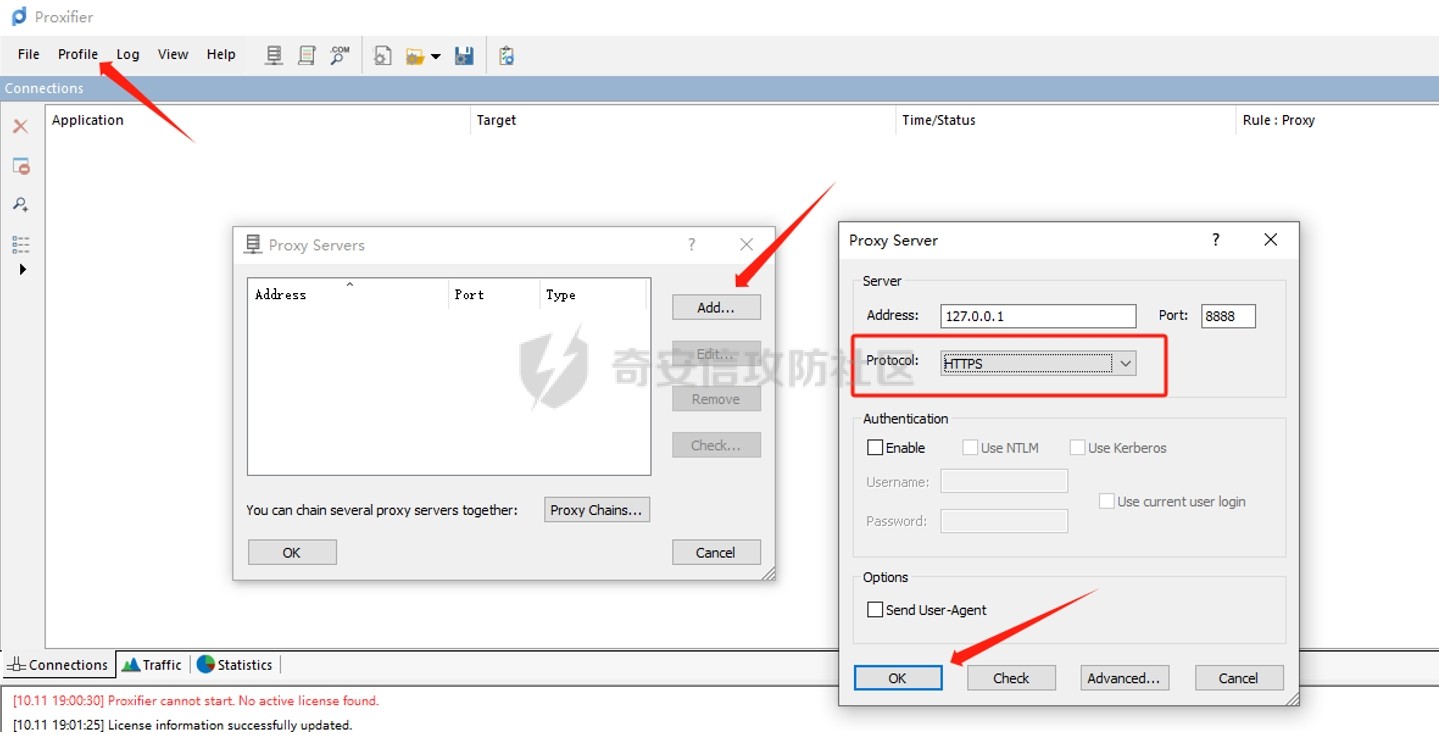Click the Edit... button in Proxy Servers
The width and height of the screenshot is (1439, 735).
click(x=716, y=354)
